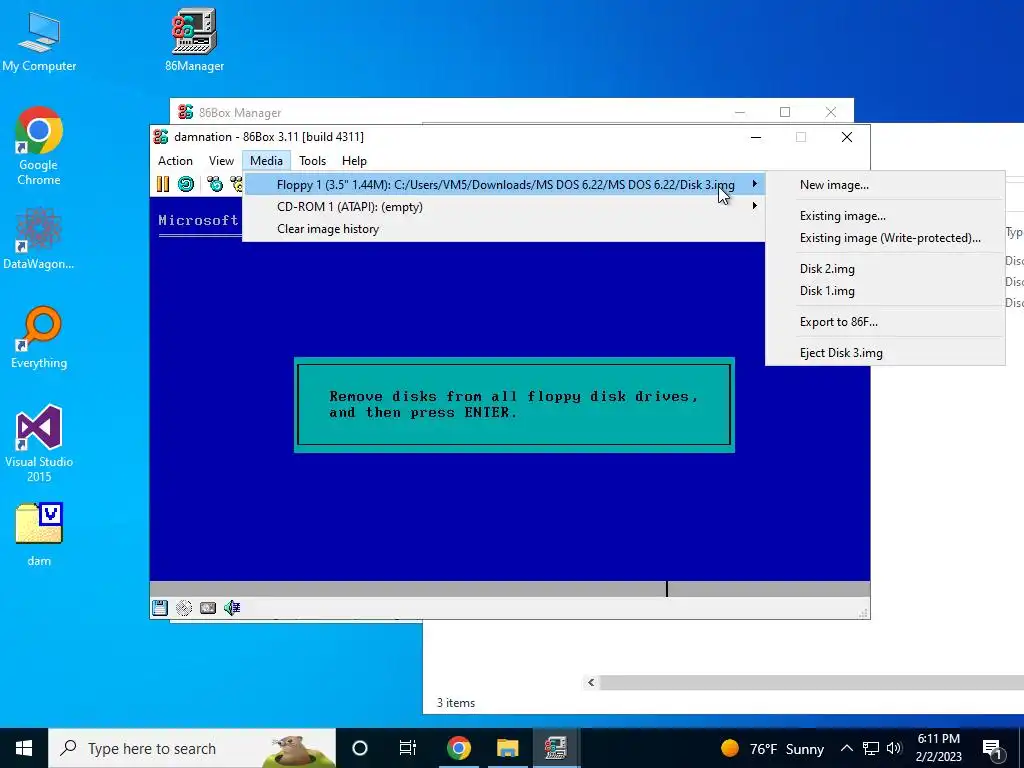Open the Windows Start menu
Viewport: 1024px width, 768px height.
24,748
